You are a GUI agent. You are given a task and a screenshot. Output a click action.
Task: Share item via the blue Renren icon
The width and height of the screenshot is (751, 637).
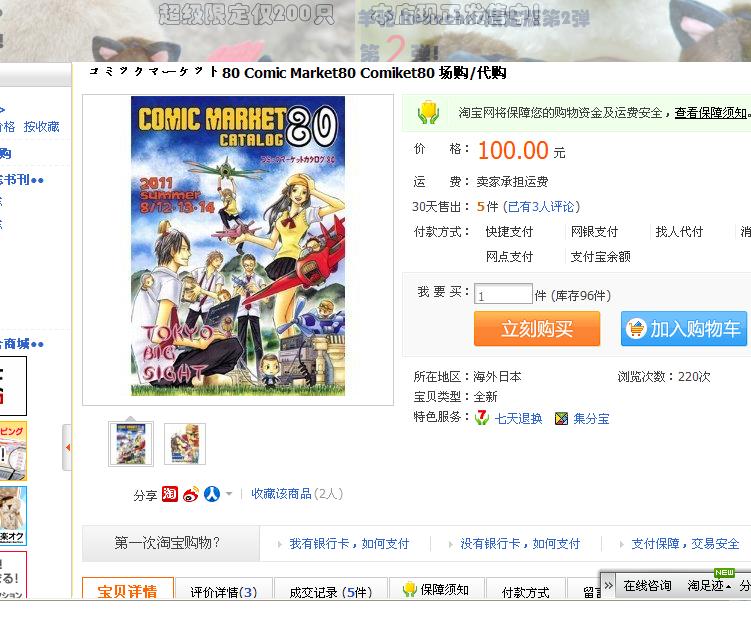coord(212,494)
